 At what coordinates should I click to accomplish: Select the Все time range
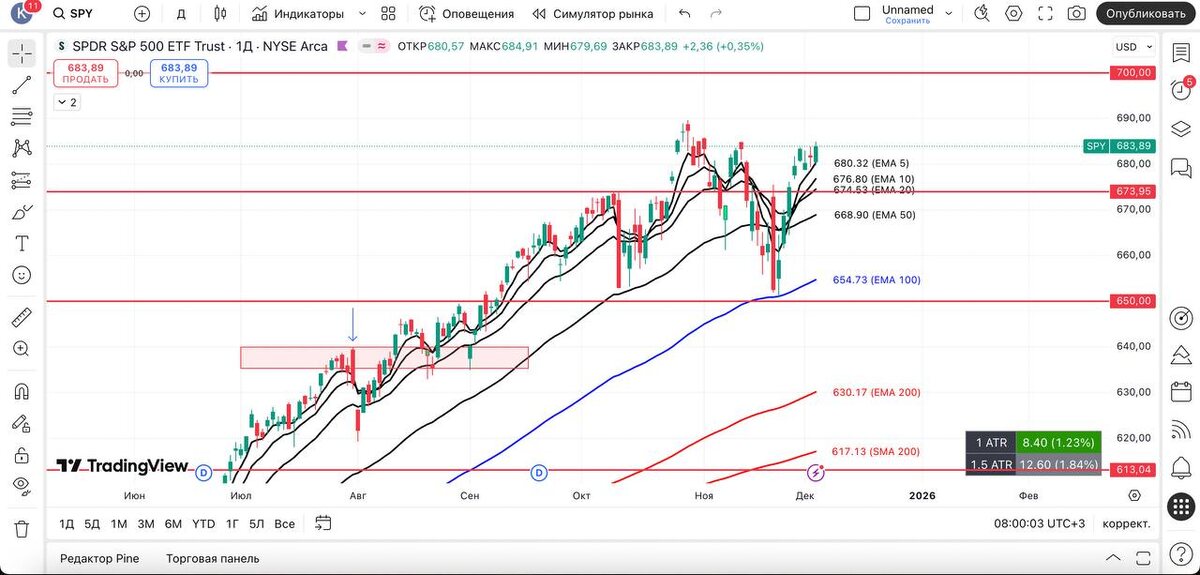pyautogui.click(x=284, y=524)
